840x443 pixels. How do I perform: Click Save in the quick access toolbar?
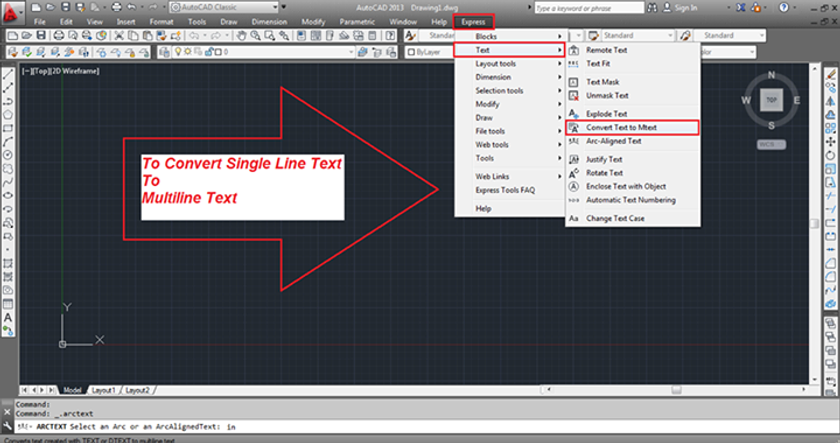[x=65, y=7]
